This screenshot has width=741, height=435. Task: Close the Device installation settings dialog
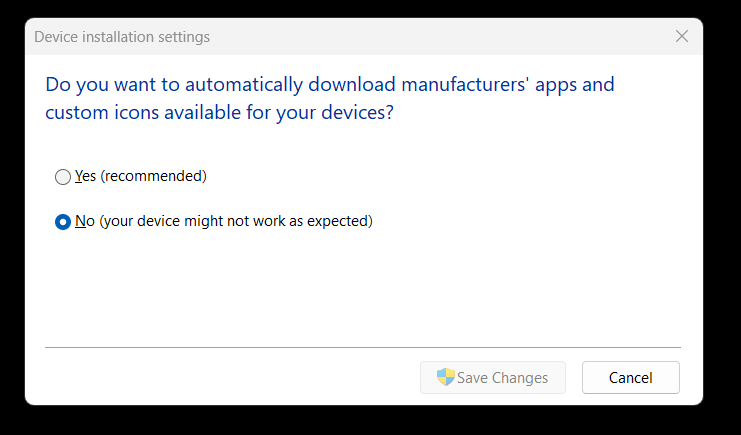(x=682, y=36)
